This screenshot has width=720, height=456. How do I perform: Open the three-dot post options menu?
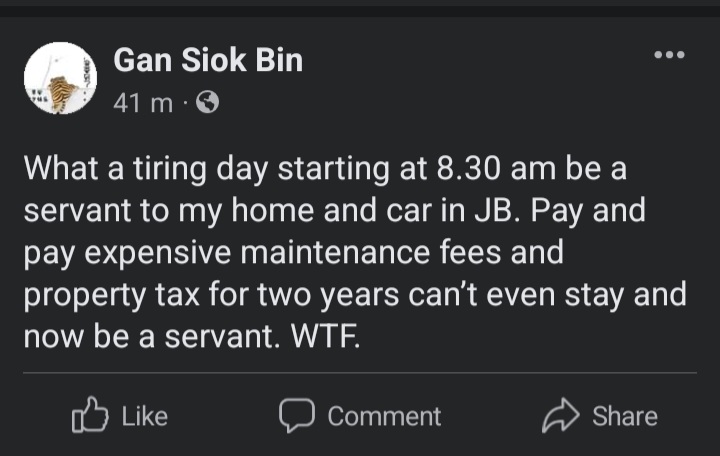[x=669, y=54]
